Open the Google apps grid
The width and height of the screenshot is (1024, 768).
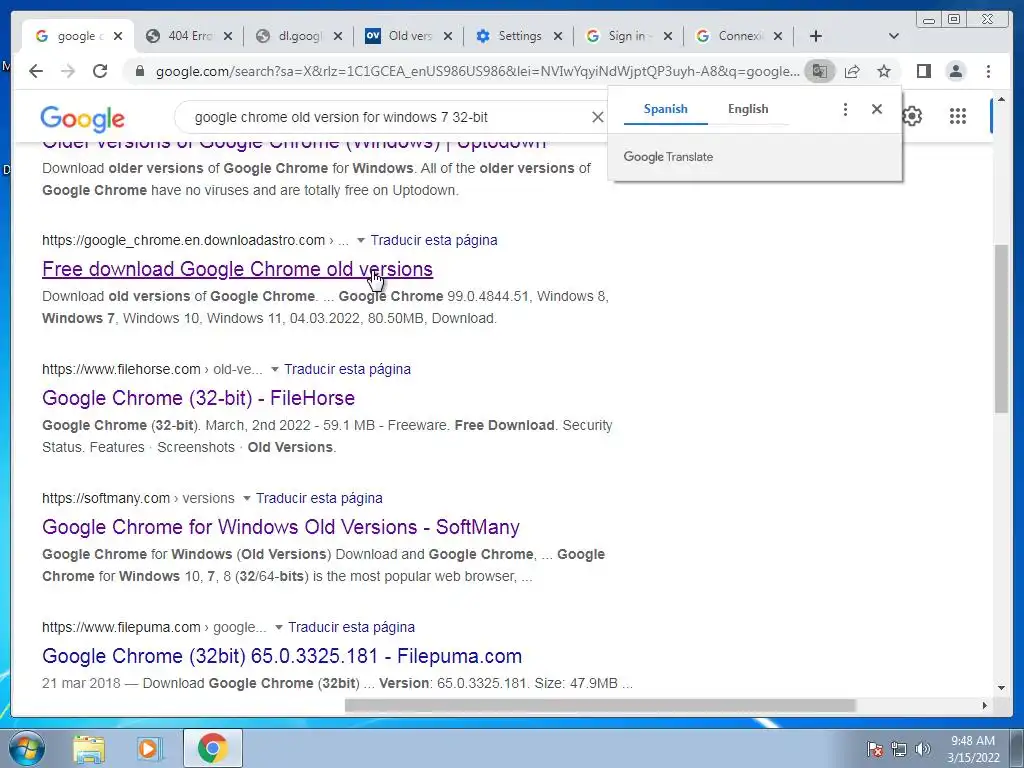[957, 116]
